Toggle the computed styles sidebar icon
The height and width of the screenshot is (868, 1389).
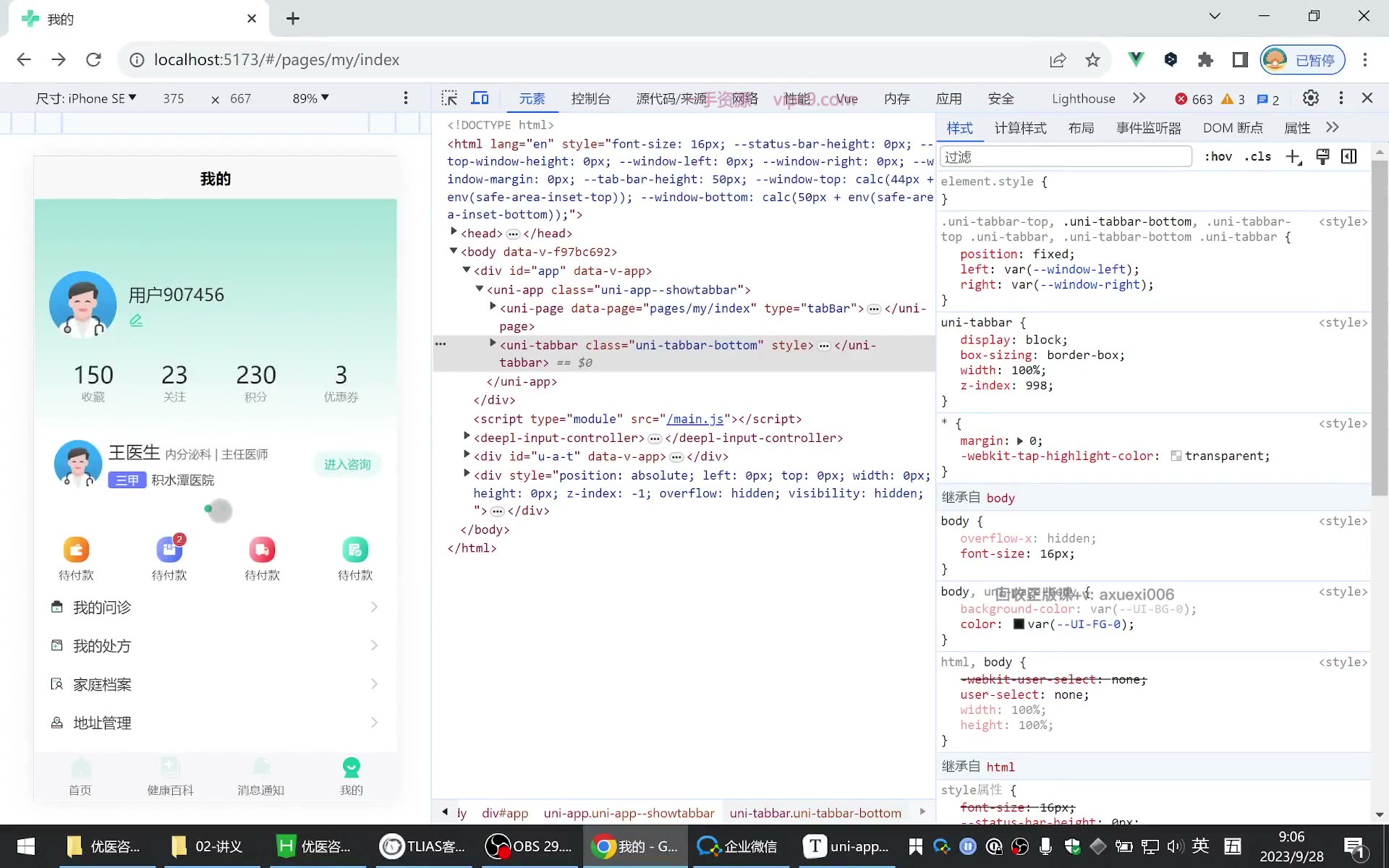point(1349,157)
